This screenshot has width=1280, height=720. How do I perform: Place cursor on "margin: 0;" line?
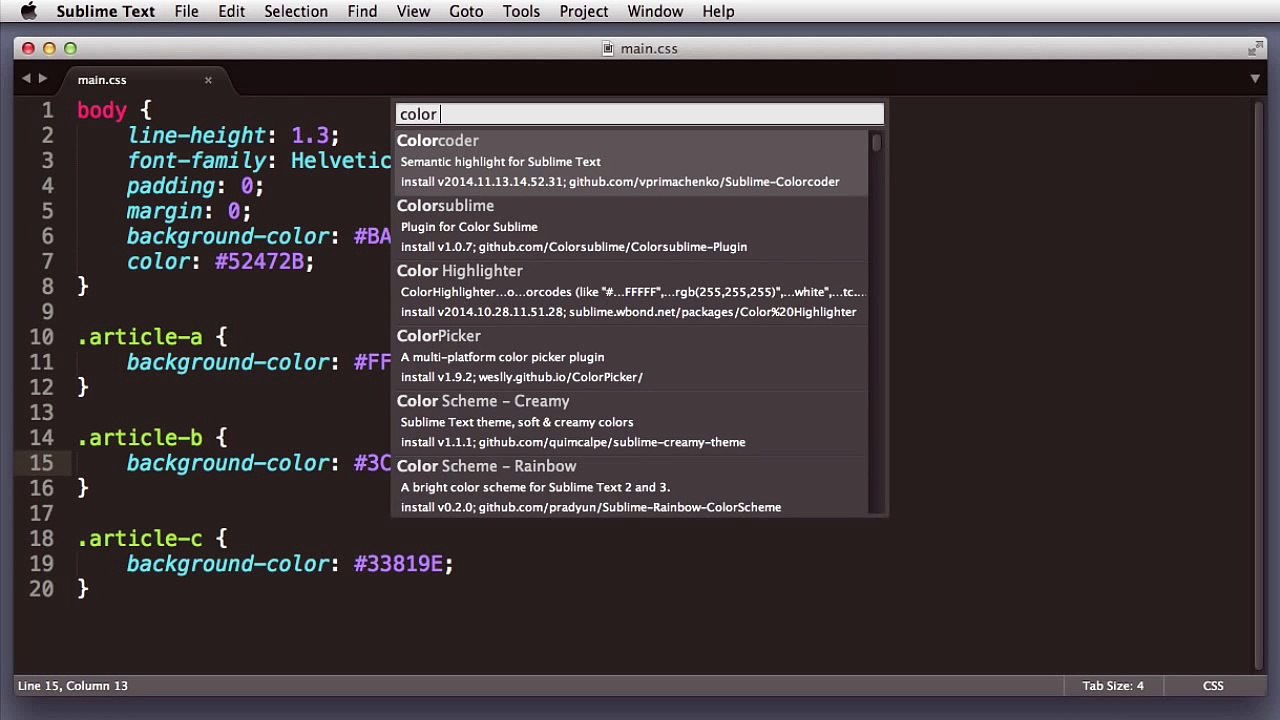coord(189,211)
